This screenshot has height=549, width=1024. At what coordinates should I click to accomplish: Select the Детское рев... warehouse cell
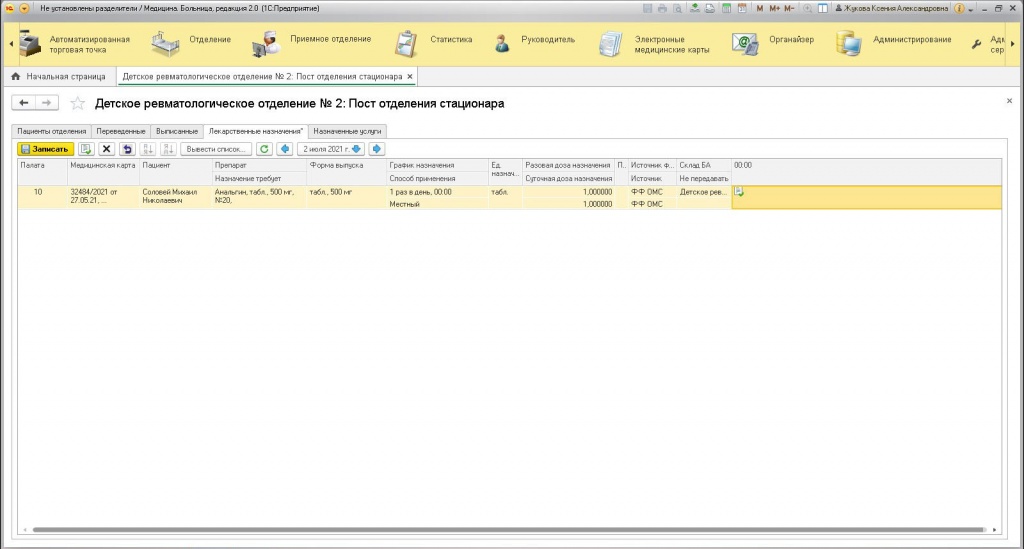pos(703,192)
